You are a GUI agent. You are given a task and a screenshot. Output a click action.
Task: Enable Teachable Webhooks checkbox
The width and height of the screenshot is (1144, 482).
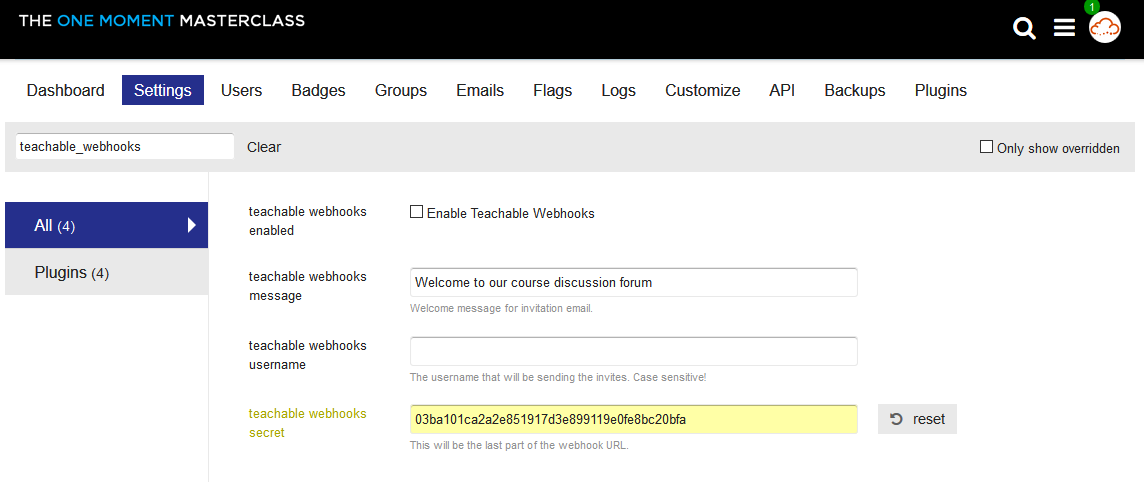click(417, 212)
